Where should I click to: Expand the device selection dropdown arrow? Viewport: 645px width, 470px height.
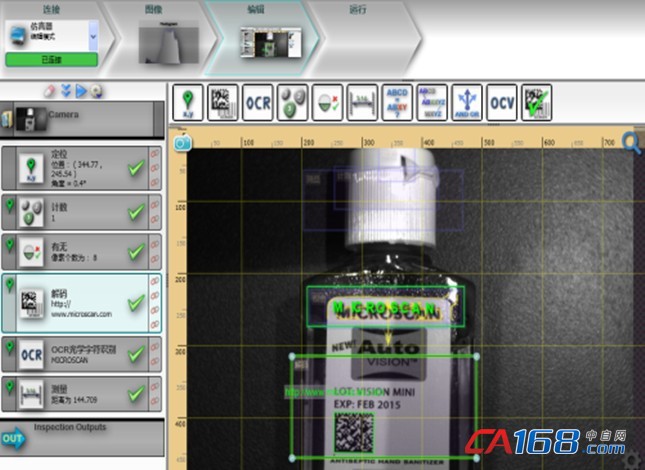click(x=93, y=36)
